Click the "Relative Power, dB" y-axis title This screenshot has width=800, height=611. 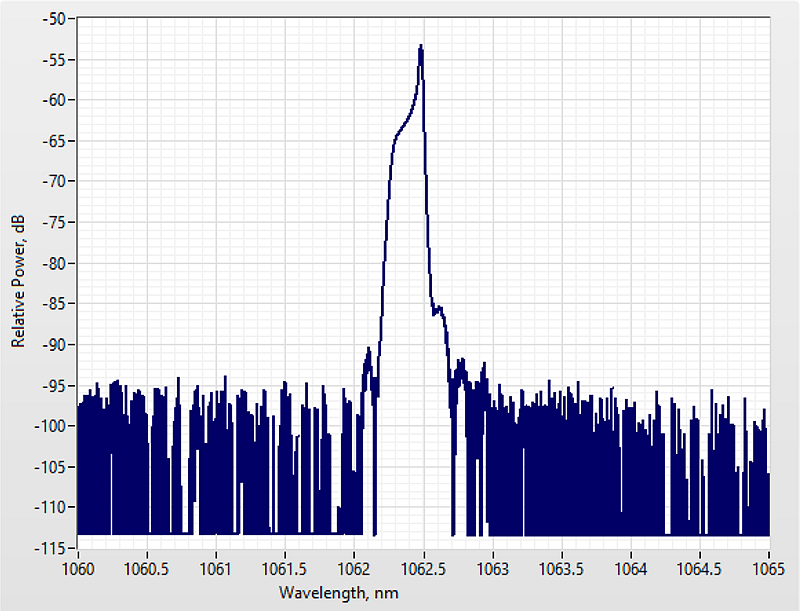pyautogui.click(x=17, y=282)
